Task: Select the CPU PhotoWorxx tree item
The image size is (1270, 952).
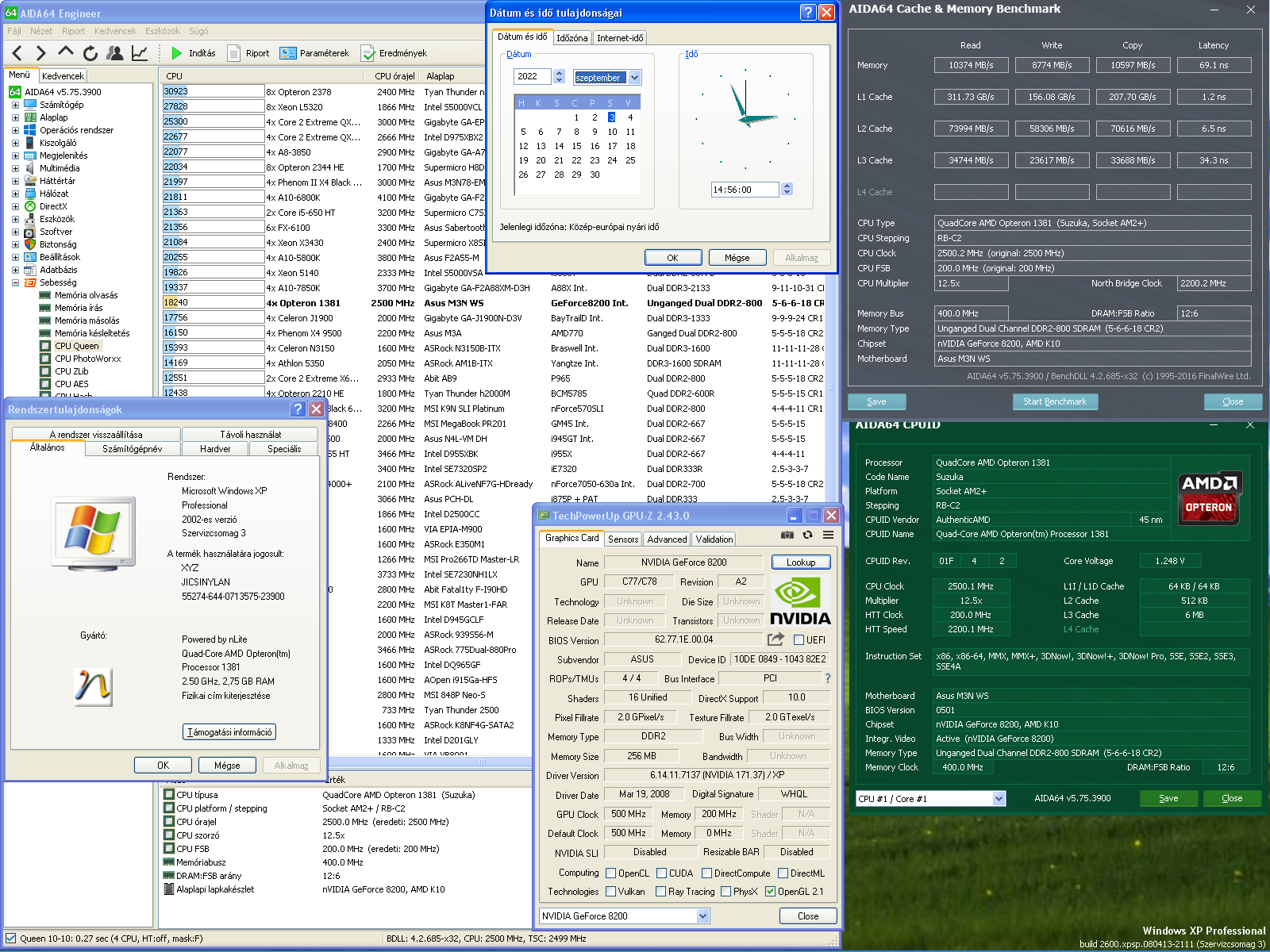Action: click(x=87, y=359)
